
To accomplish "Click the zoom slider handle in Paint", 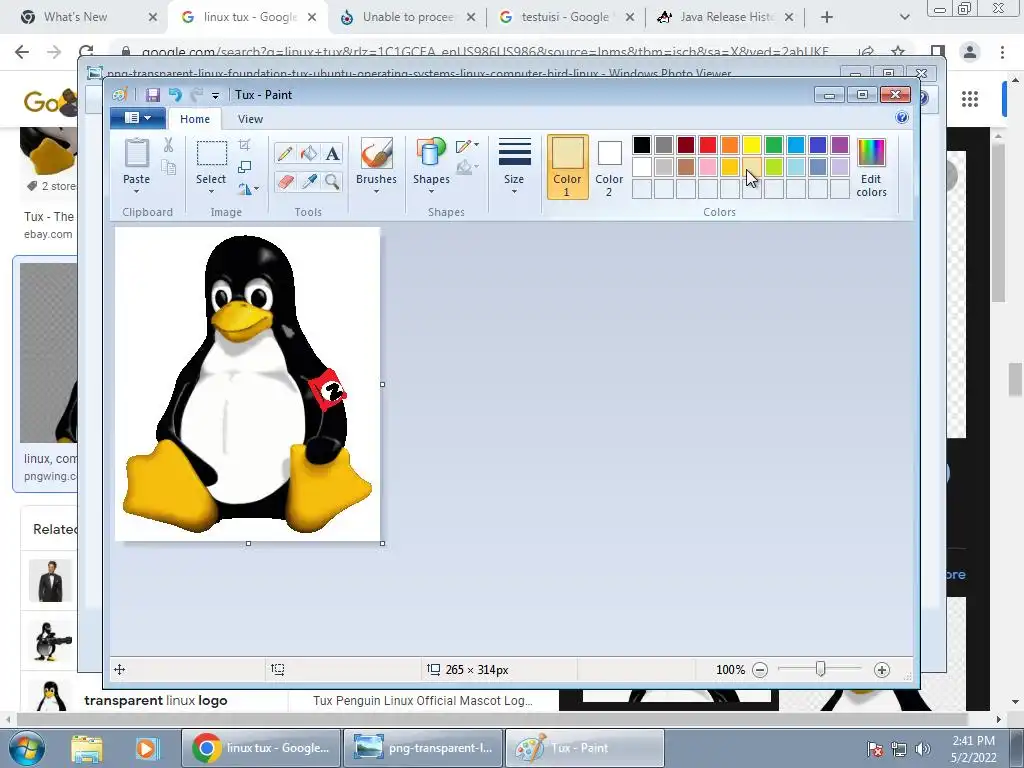I will [x=820, y=669].
